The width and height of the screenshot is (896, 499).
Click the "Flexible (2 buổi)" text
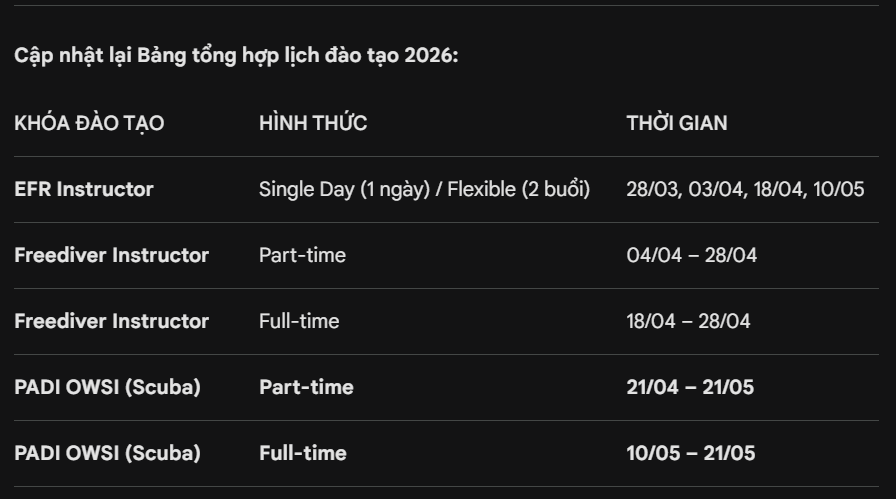tap(518, 189)
